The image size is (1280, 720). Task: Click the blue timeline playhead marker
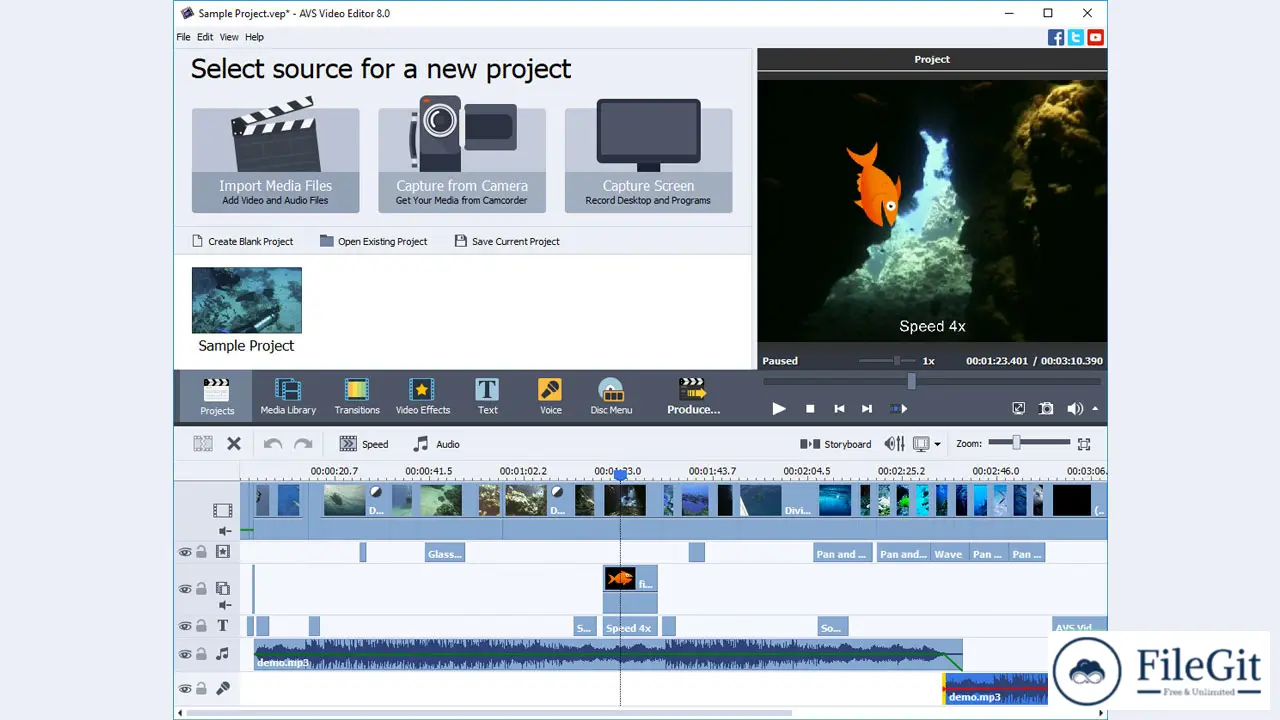pyautogui.click(x=620, y=476)
